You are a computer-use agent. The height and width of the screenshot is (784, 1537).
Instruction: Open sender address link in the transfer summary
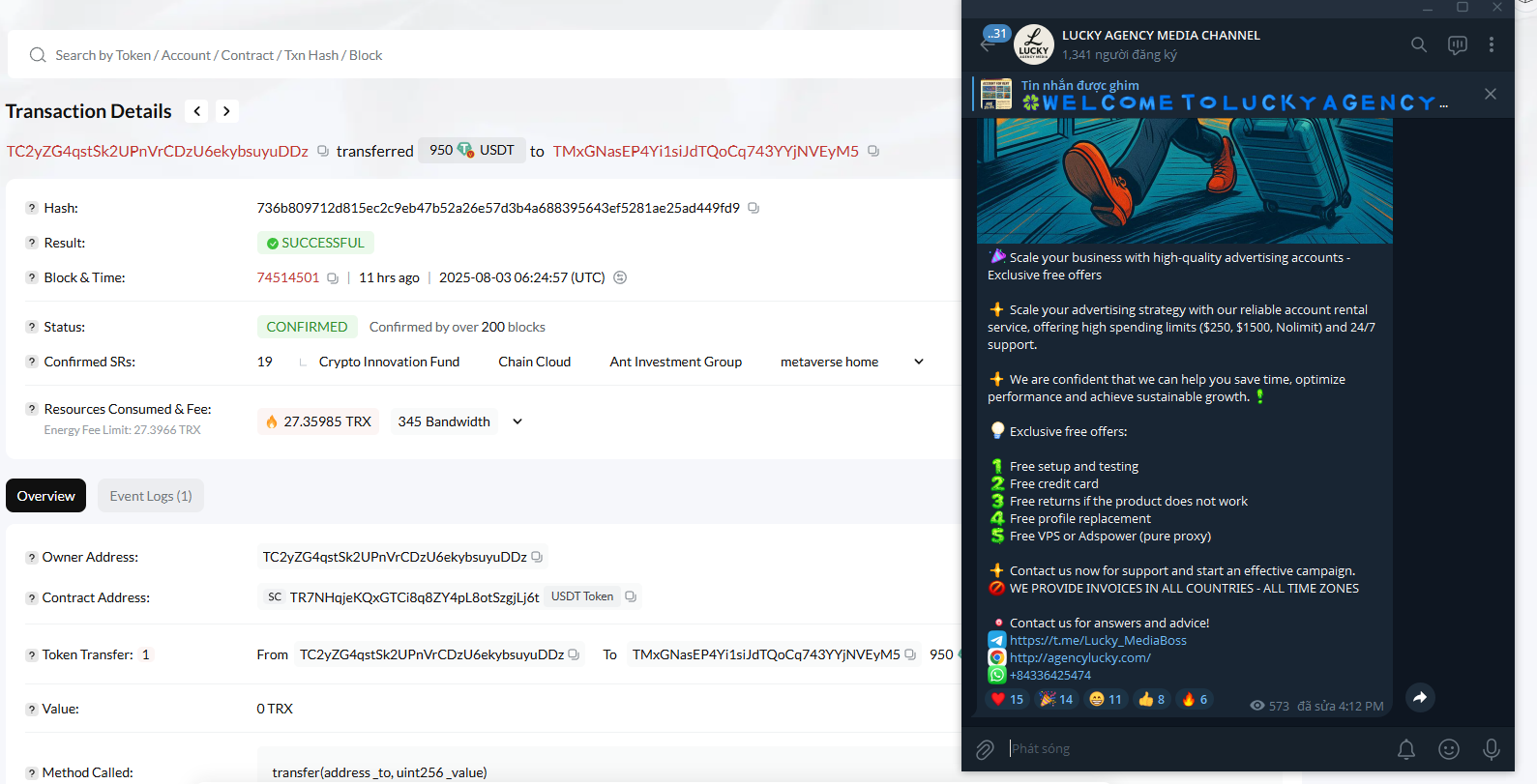point(158,151)
